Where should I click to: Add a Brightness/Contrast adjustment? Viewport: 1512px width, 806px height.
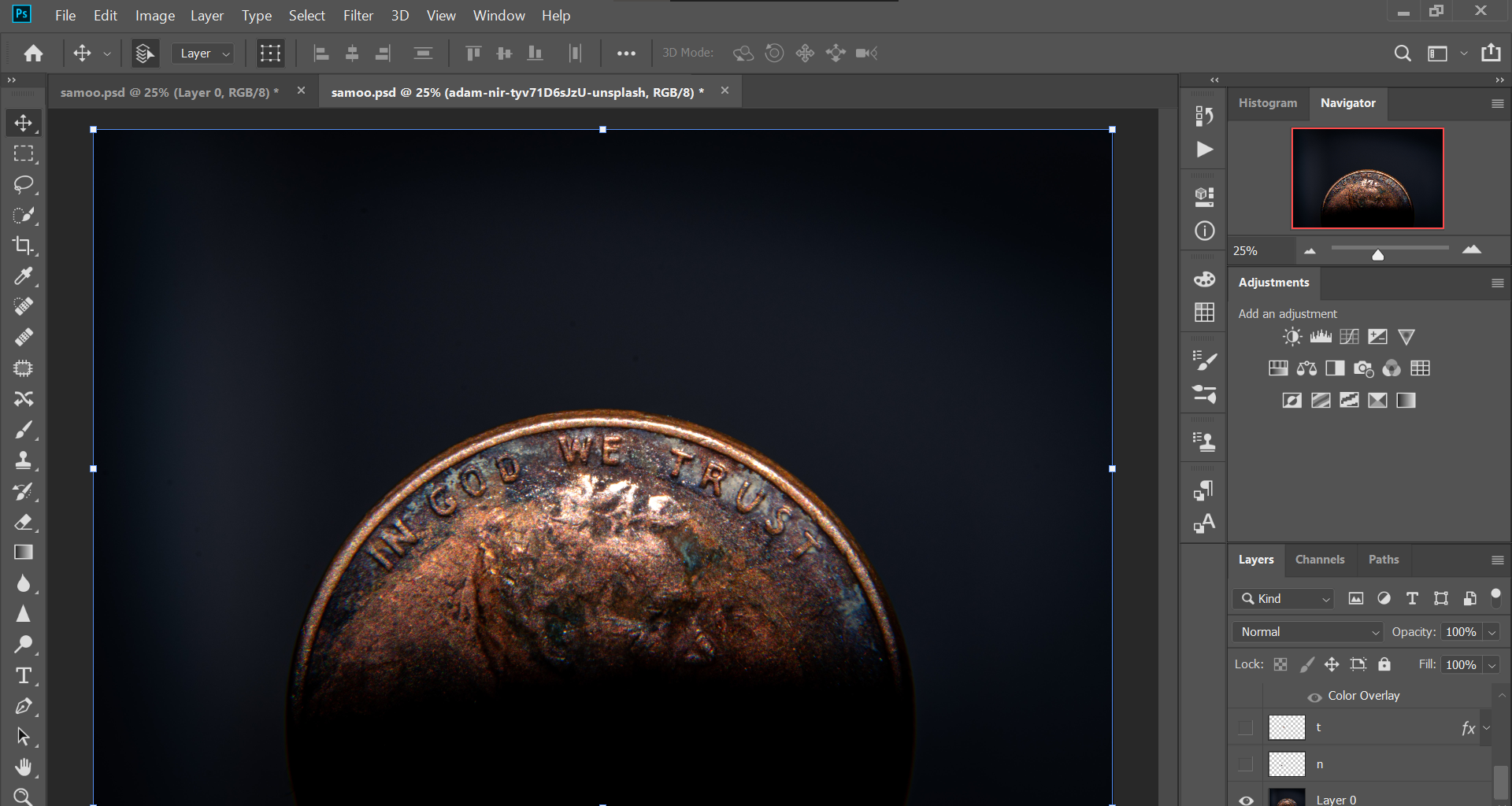pos(1291,337)
